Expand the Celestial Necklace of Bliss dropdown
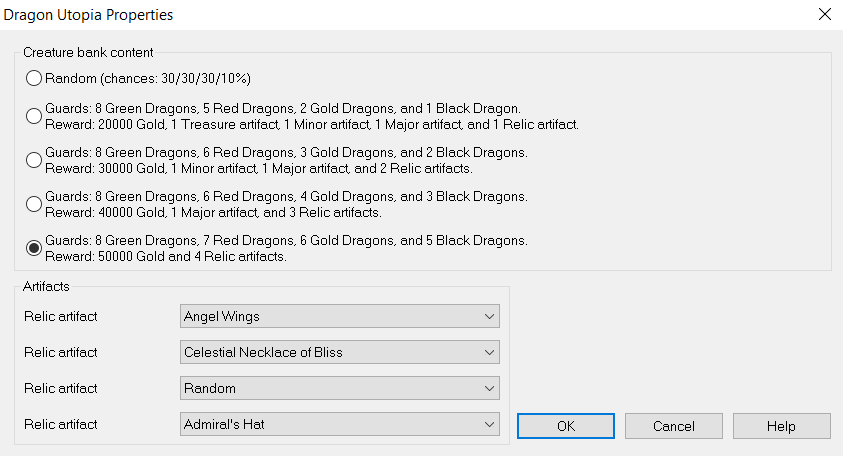Image resolution: width=843 pixels, height=456 pixels. (x=339, y=352)
